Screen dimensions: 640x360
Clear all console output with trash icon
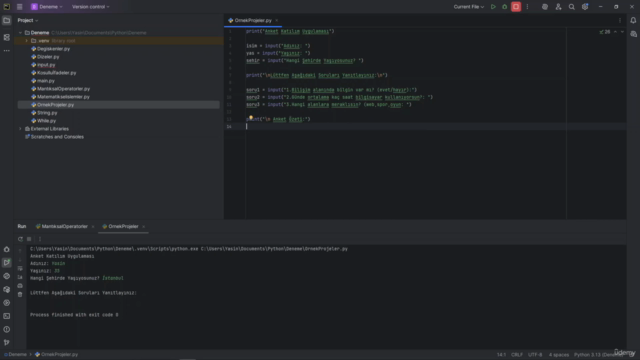[20, 294]
